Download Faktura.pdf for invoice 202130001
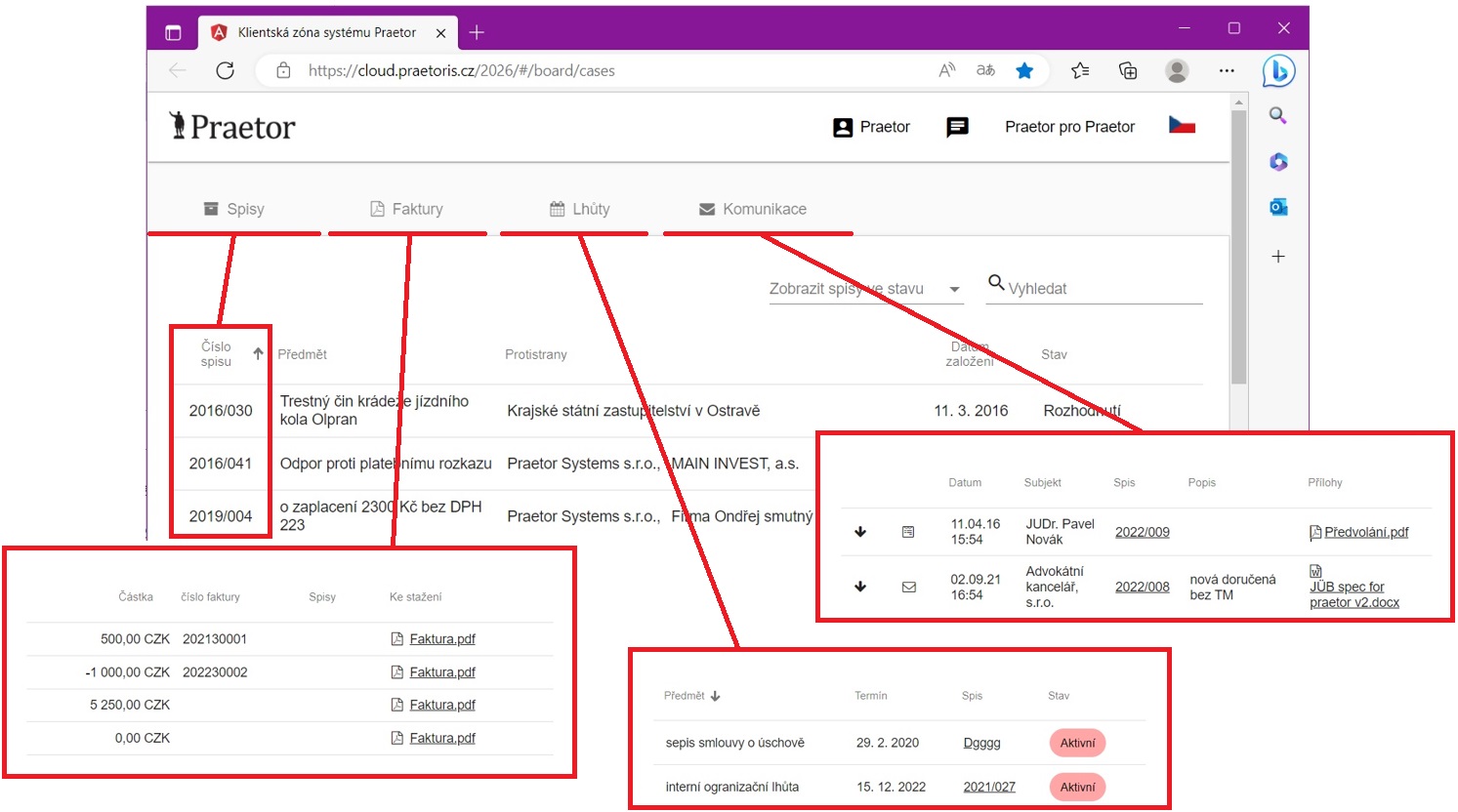This screenshot has height=812, width=1458. click(x=441, y=639)
